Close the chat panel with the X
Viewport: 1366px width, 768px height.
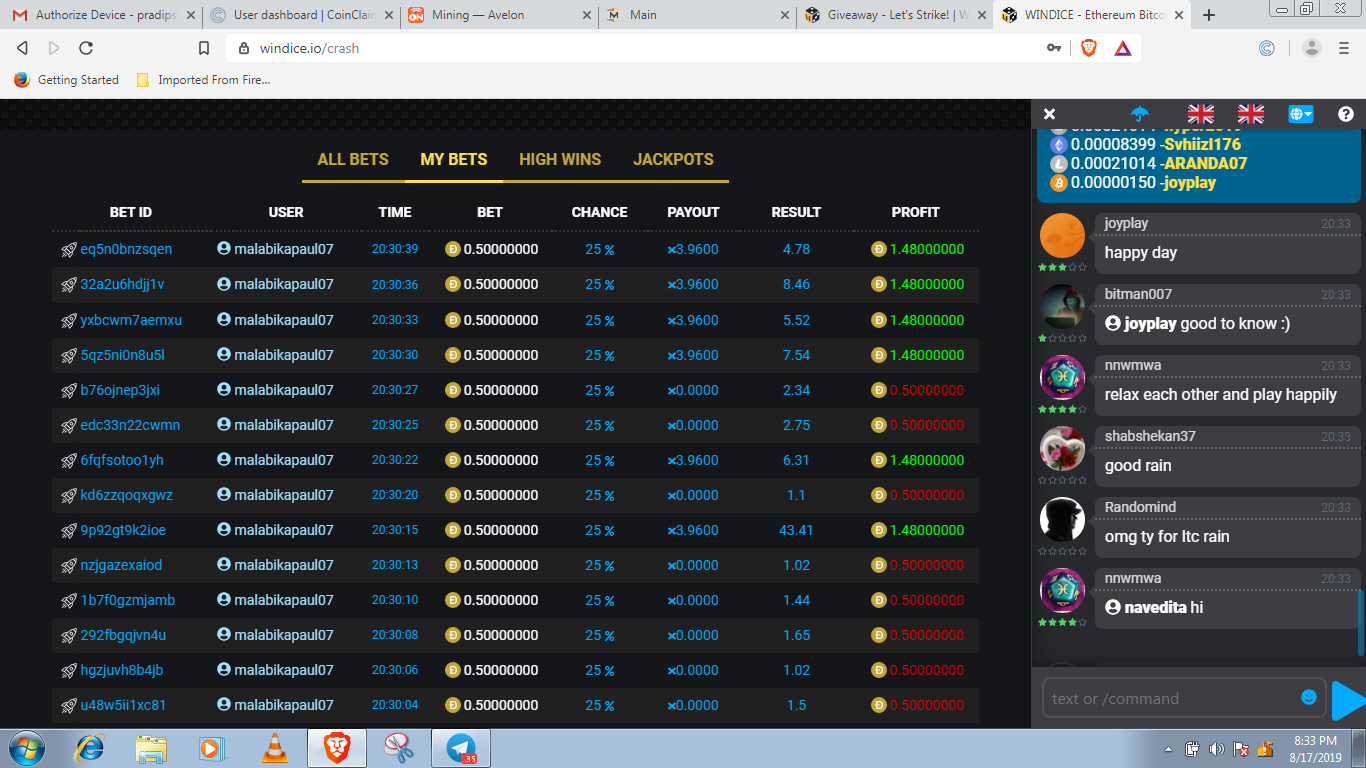1049,114
